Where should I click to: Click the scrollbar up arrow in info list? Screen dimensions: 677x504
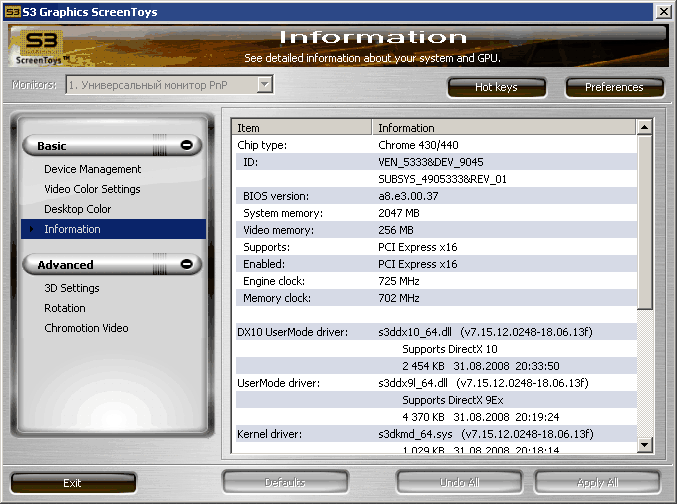644,127
